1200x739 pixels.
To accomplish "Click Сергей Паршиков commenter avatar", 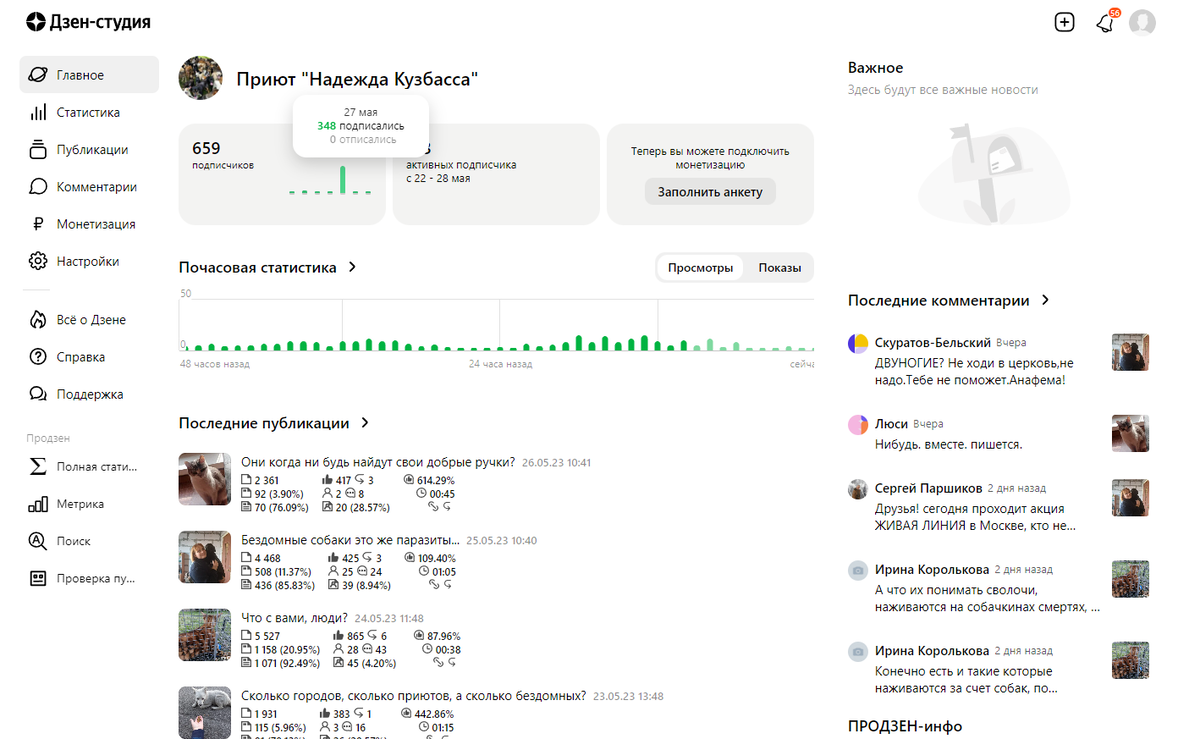I will (857, 489).
